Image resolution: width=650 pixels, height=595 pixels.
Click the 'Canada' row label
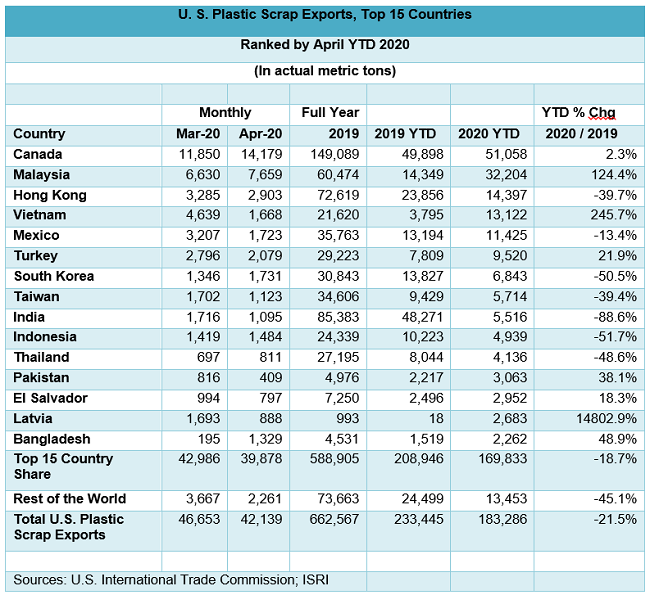pos(38,154)
